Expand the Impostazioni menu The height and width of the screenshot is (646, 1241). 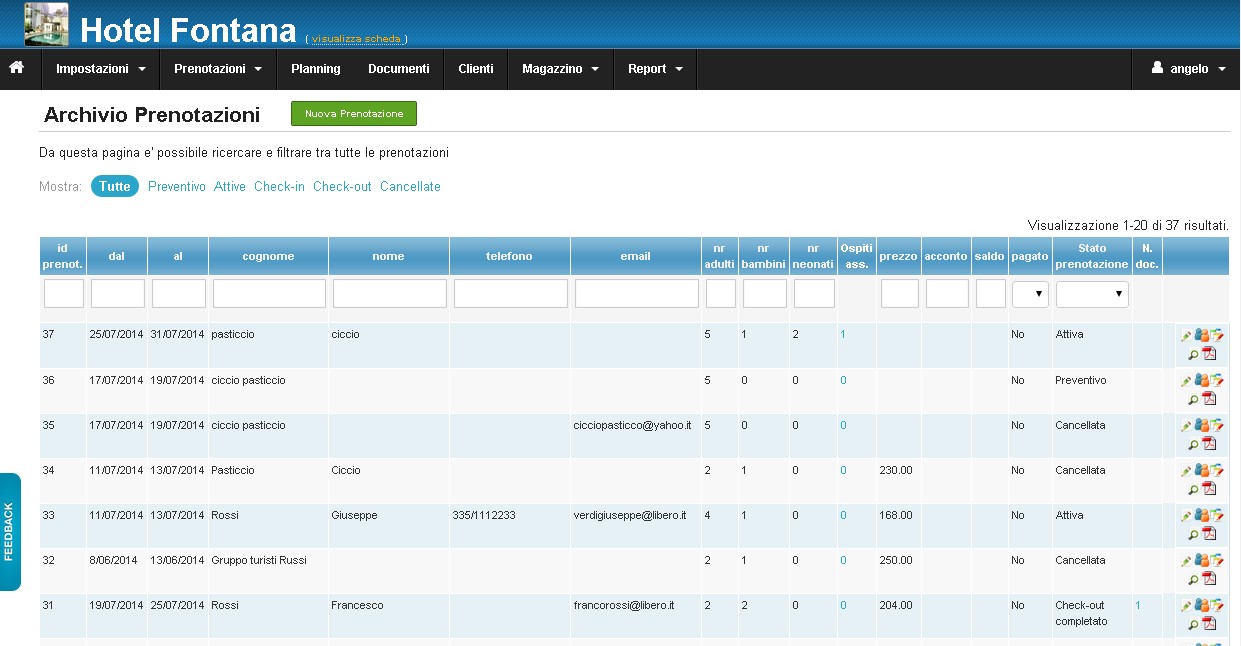(x=101, y=69)
